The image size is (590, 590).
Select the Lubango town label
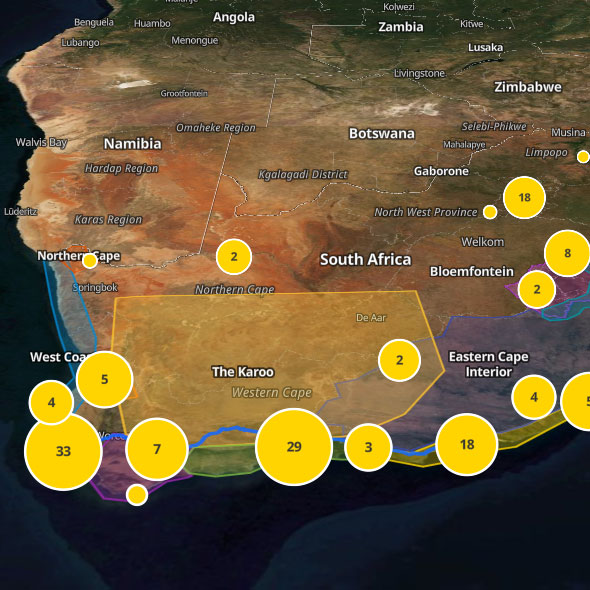tap(80, 43)
